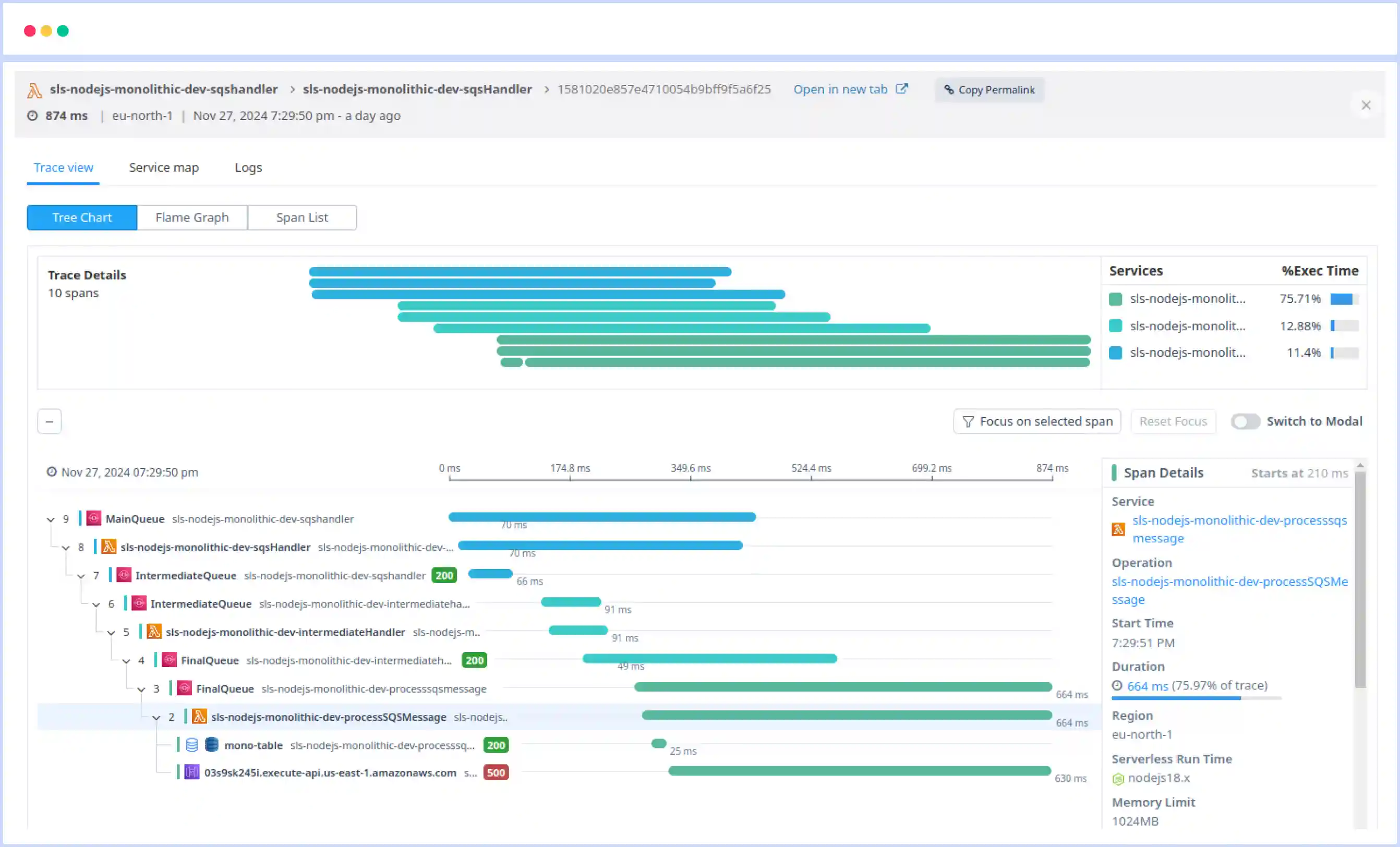
Task: Click the SQS icon on the MainQueue row
Action: click(94, 518)
